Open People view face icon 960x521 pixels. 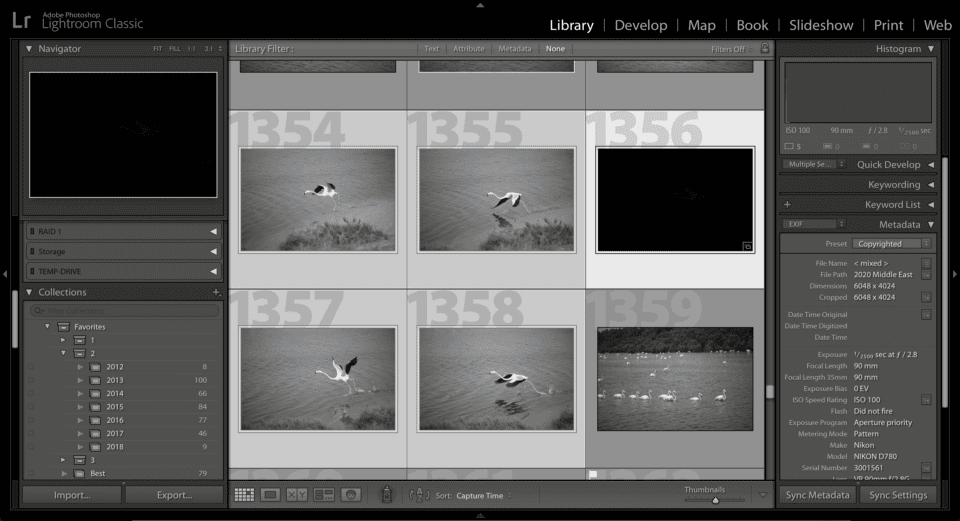pos(351,495)
